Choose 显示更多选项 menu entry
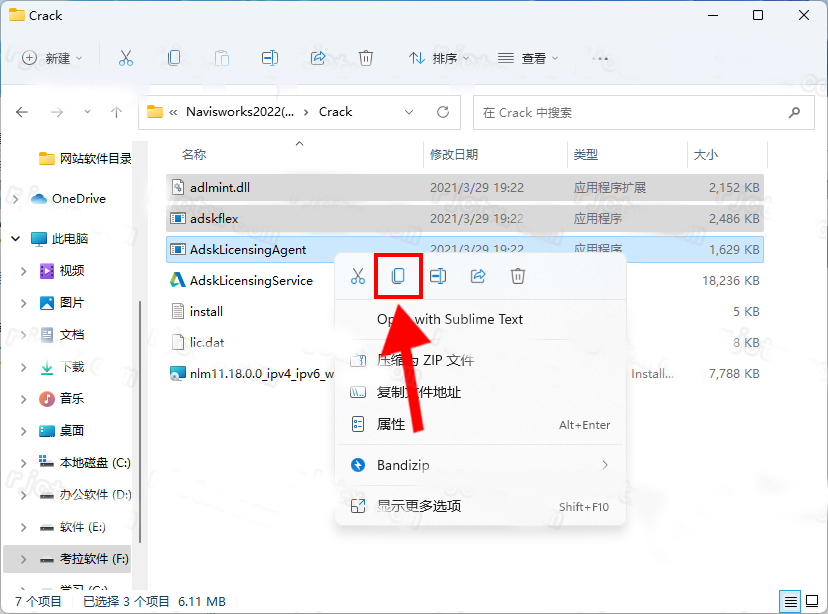Image resolution: width=828 pixels, height=614 pixels. tap(481, 506)
